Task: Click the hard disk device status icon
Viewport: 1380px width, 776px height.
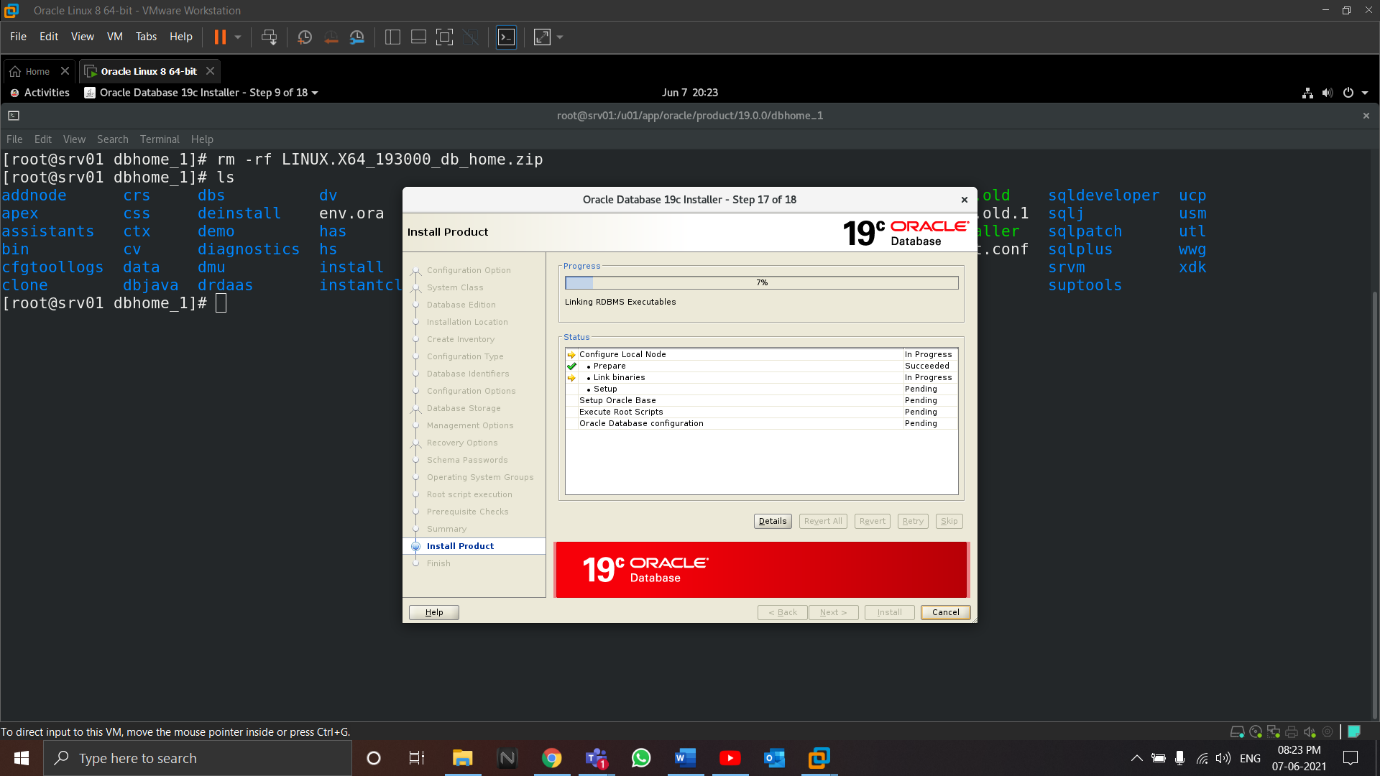Action: [1237, 731]
